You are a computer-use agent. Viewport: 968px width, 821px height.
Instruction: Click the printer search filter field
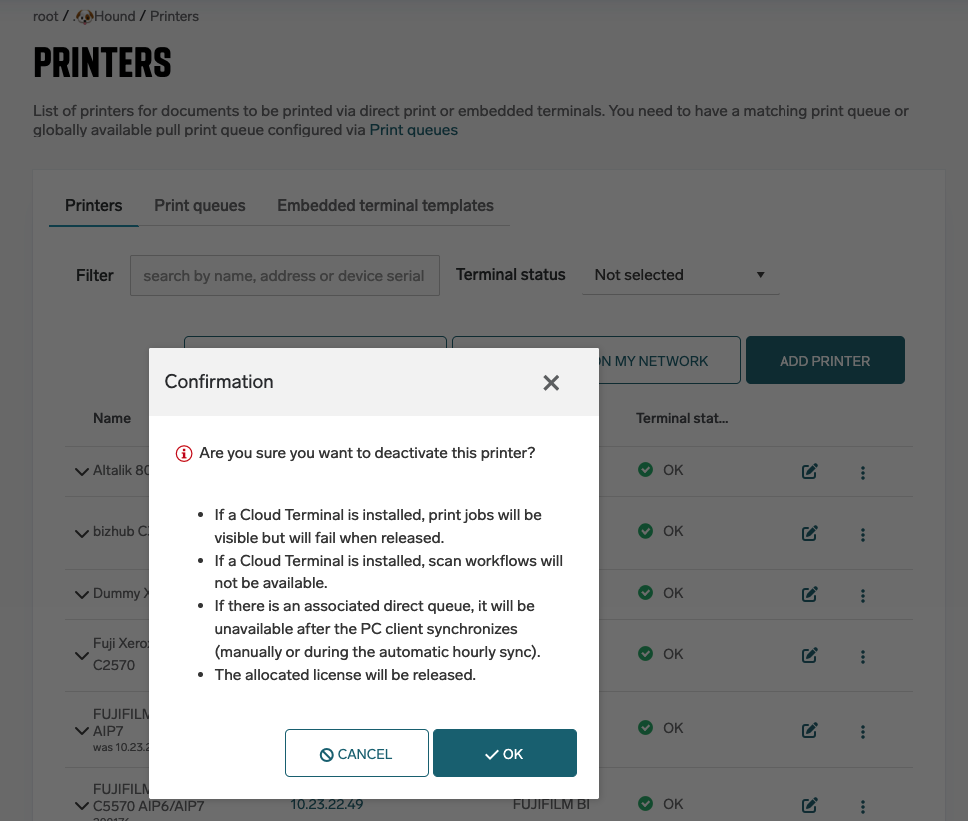point(285,275)
